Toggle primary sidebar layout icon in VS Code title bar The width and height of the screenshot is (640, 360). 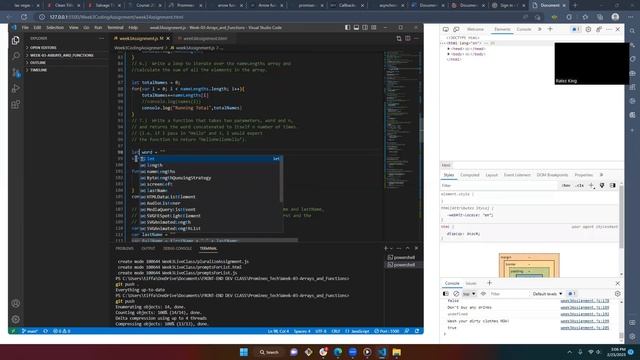(347, 27)
